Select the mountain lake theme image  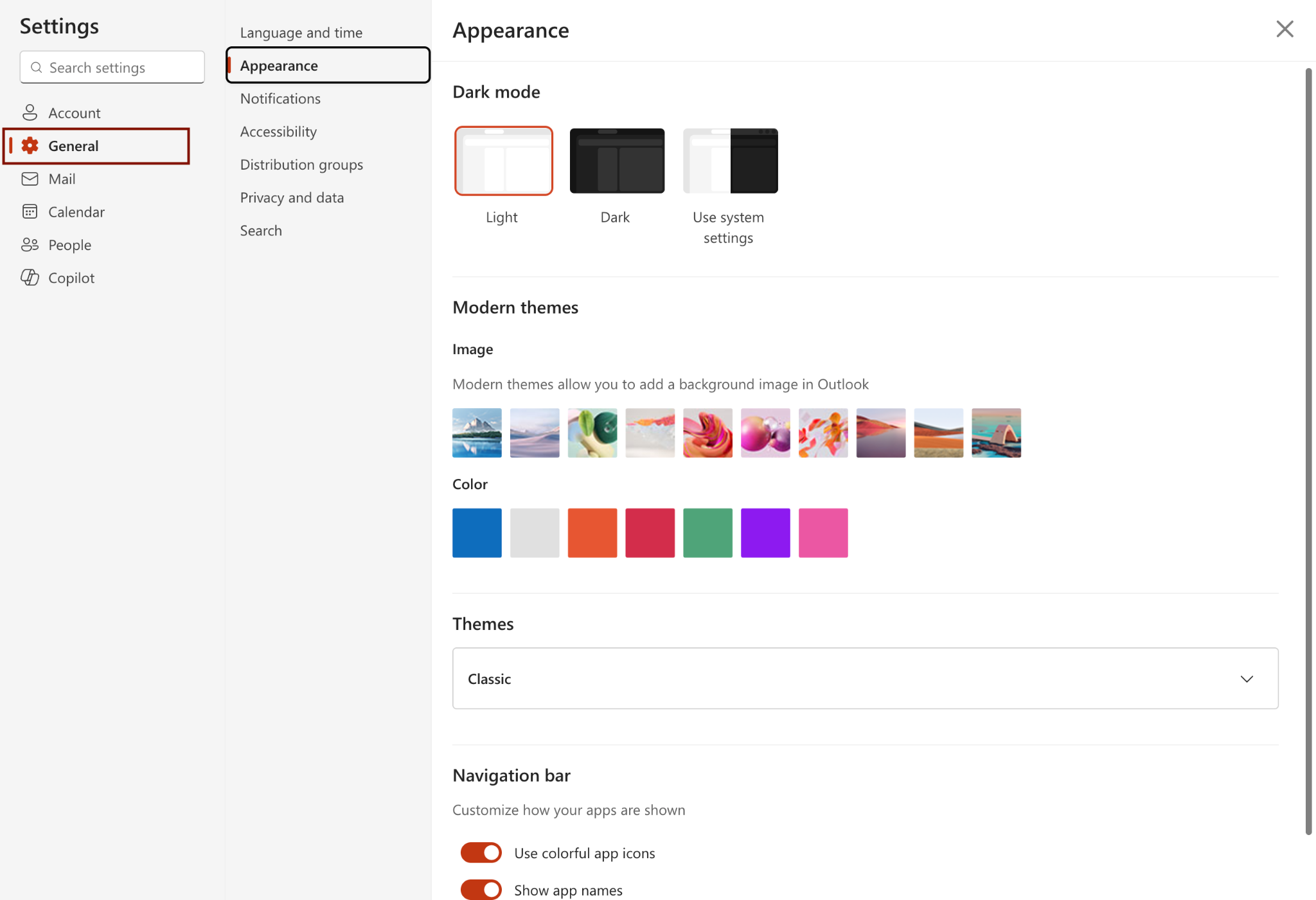(476, 433)
